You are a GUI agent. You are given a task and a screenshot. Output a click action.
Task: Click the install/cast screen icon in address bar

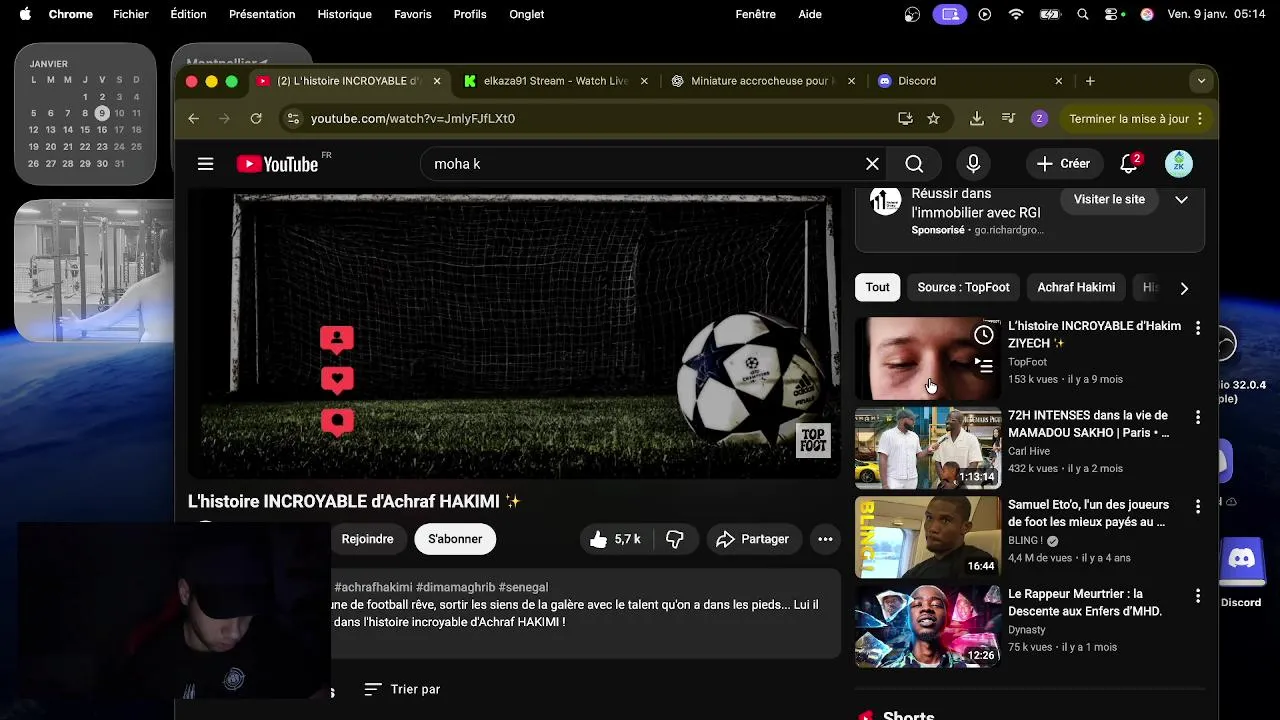905,118
